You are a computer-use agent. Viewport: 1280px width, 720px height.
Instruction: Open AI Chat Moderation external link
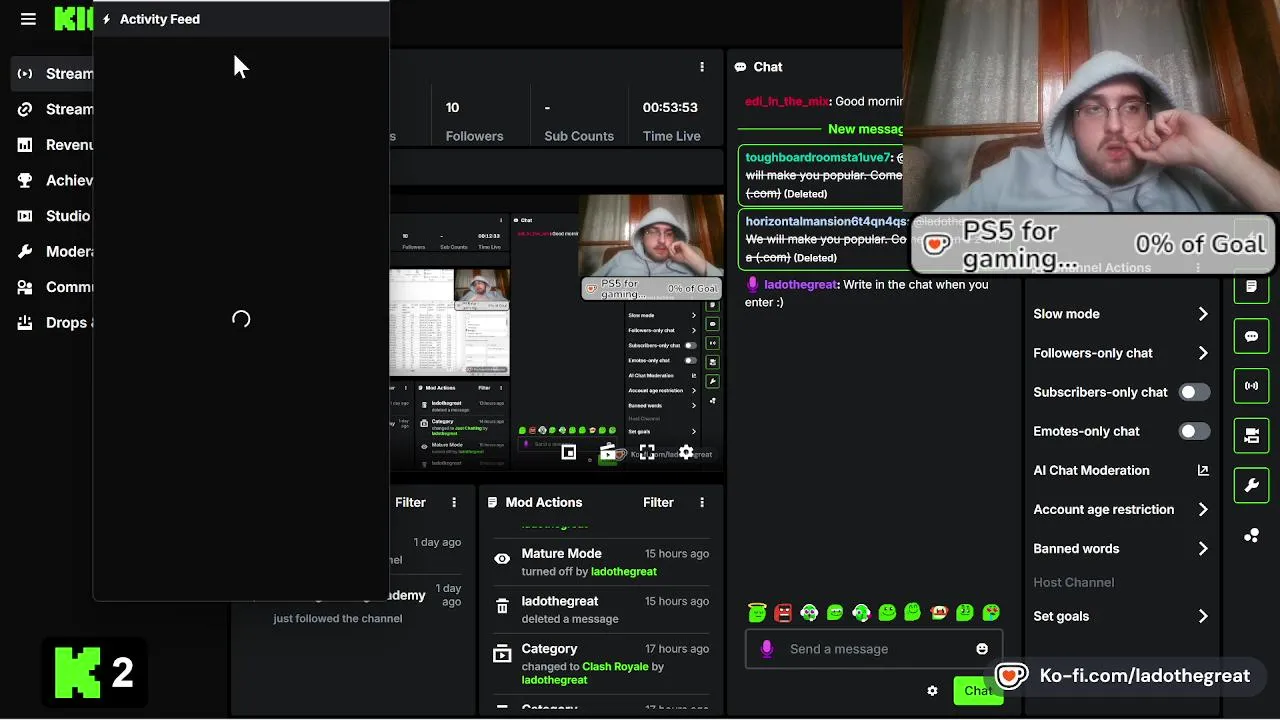click(x=1203, y=470)
